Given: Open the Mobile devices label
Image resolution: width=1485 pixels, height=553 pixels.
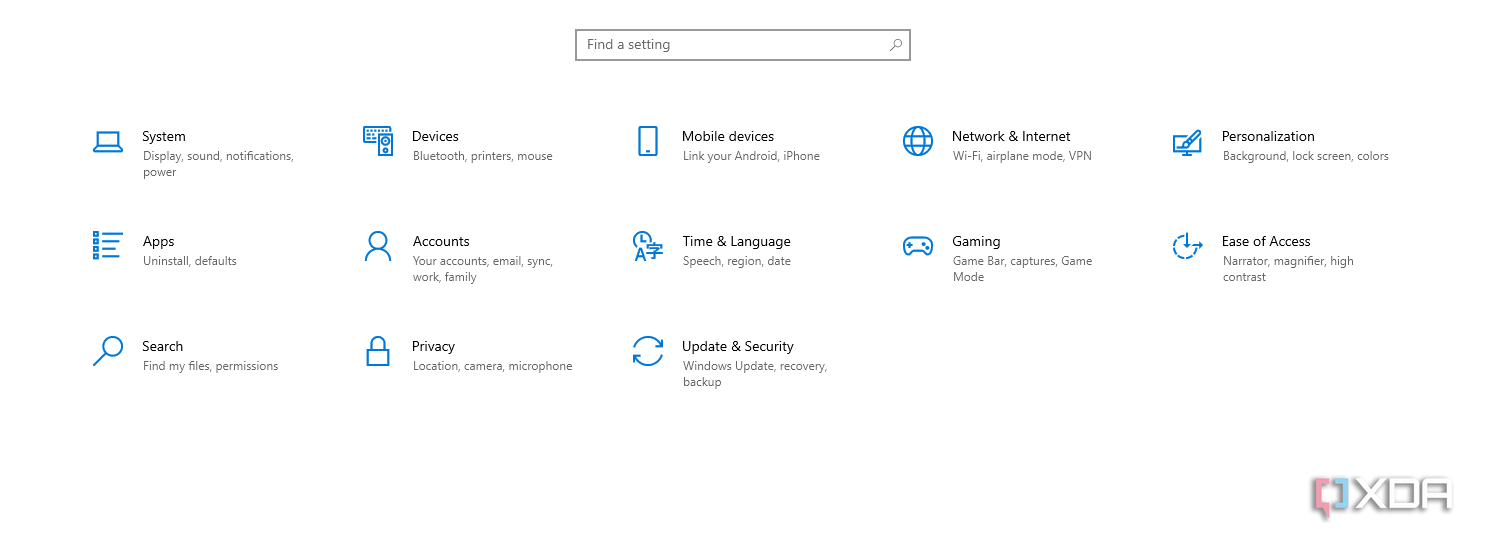Looking at the screenshot, I should click(728, 137).
